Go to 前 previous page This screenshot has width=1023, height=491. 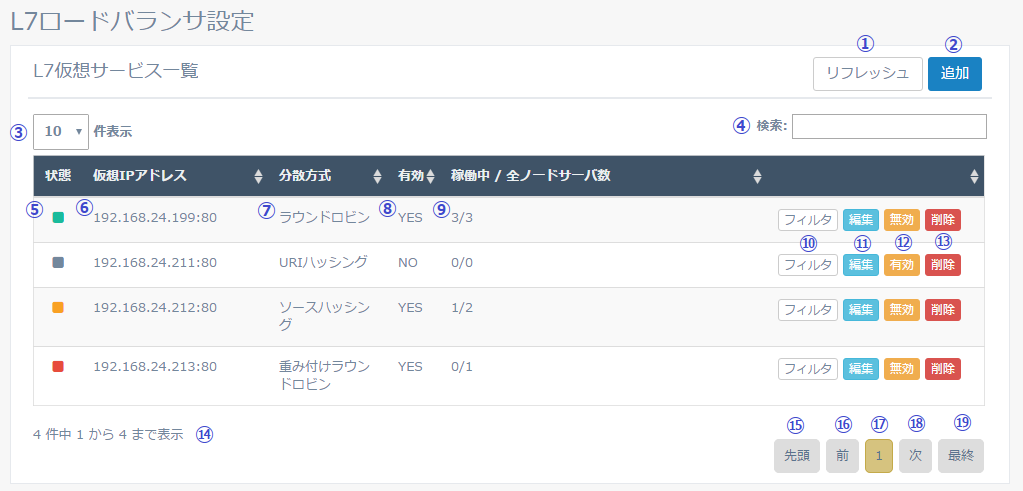click(x=842, y=456)
